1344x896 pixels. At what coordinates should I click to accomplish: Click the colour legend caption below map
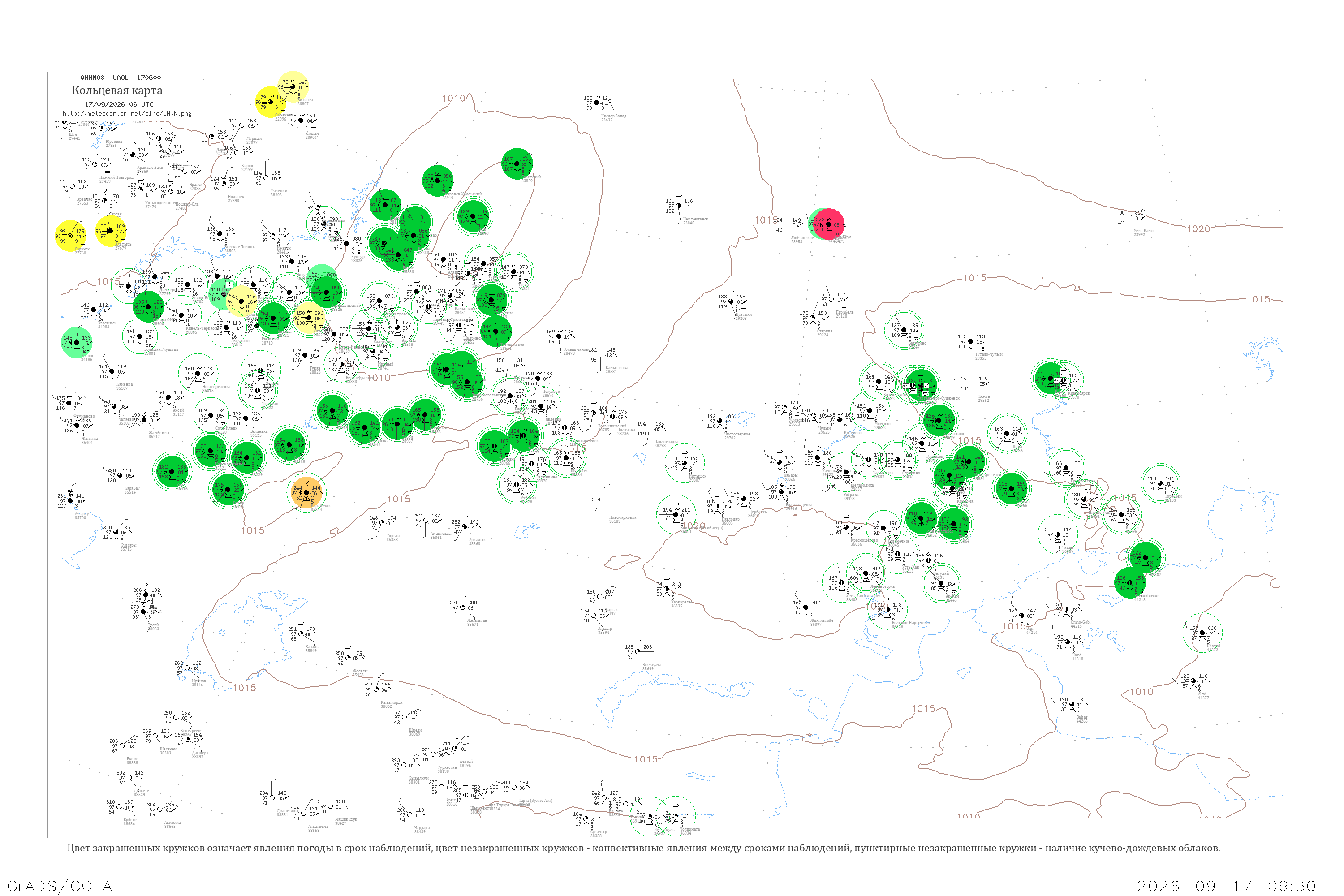coord(643,848)
